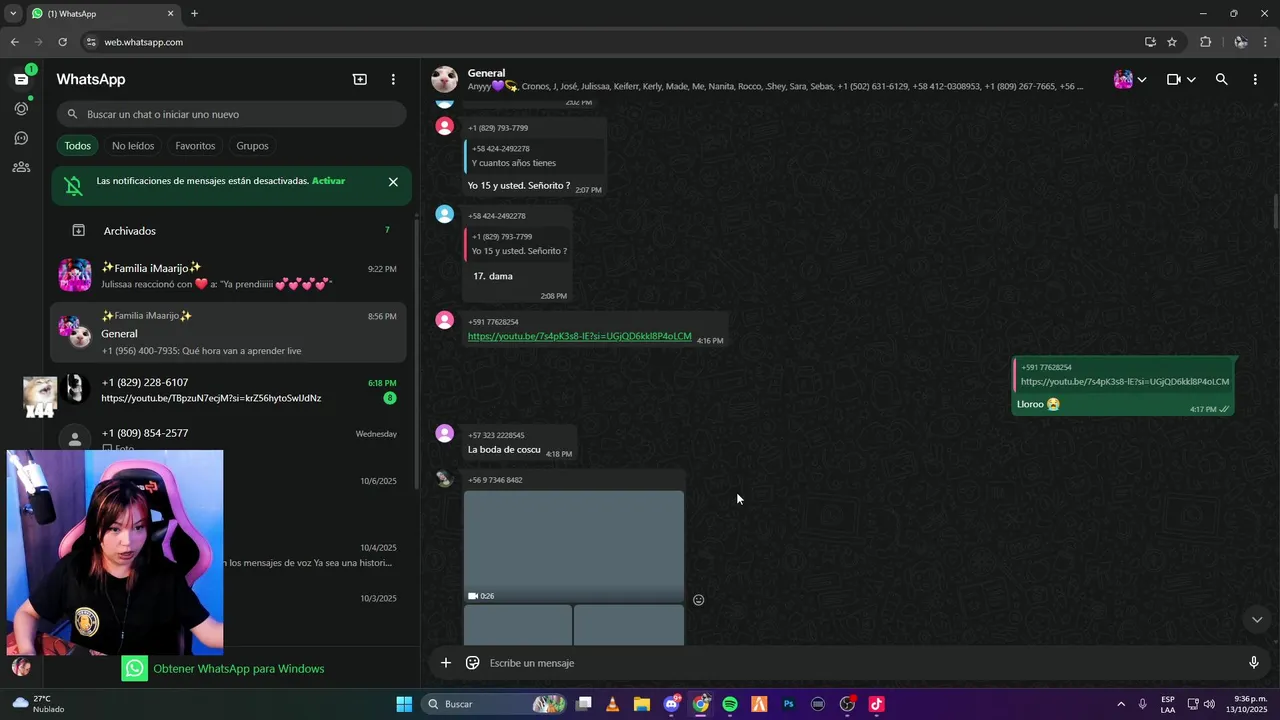The image size is (1280, 720).
Task: Close the WhatsApp browser tab
Action: point(170,14)
